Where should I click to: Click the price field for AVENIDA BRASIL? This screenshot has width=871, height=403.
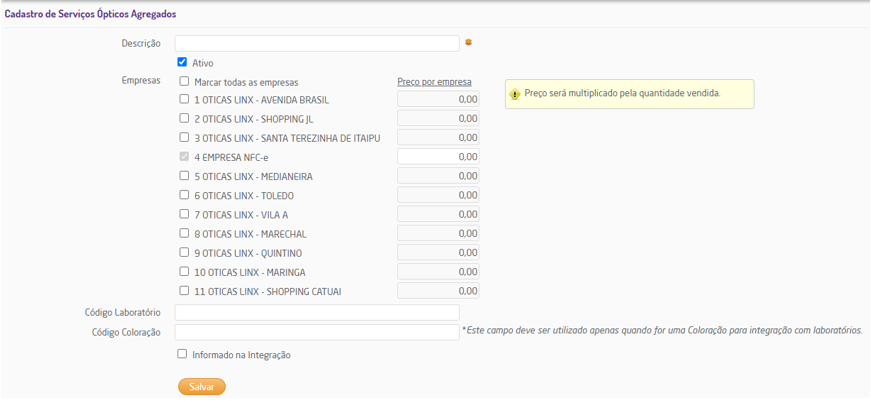pos(438,99)
